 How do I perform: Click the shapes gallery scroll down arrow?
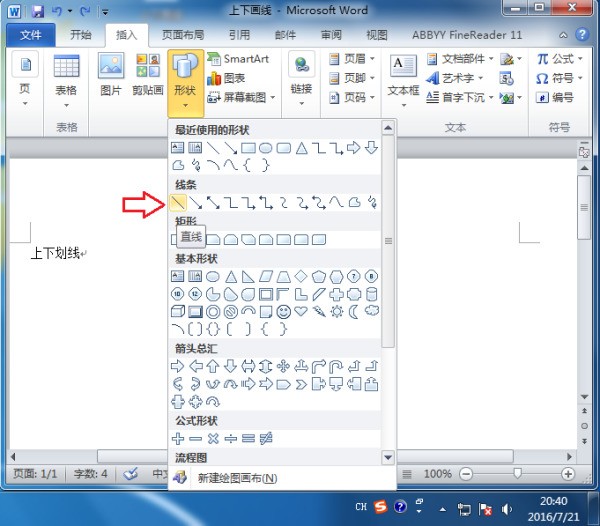(389, 458)
